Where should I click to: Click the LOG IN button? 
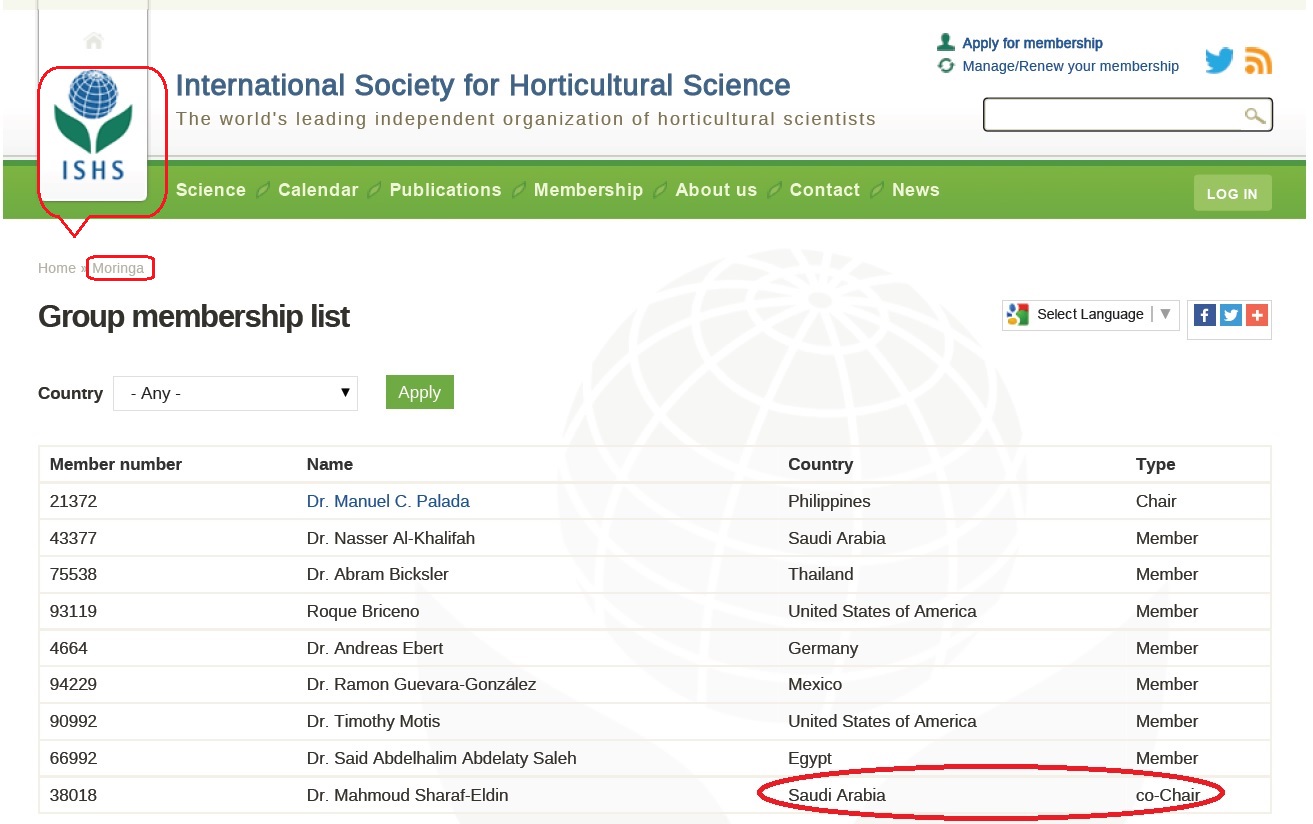[1232, 194]
